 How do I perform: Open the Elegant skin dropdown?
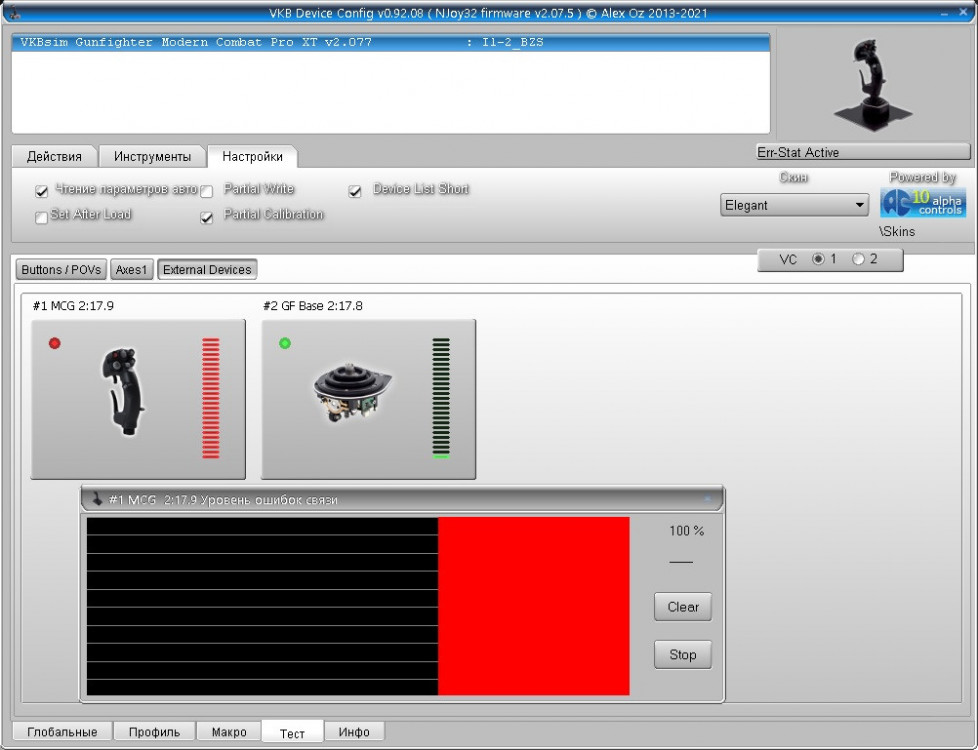(794, 205)
